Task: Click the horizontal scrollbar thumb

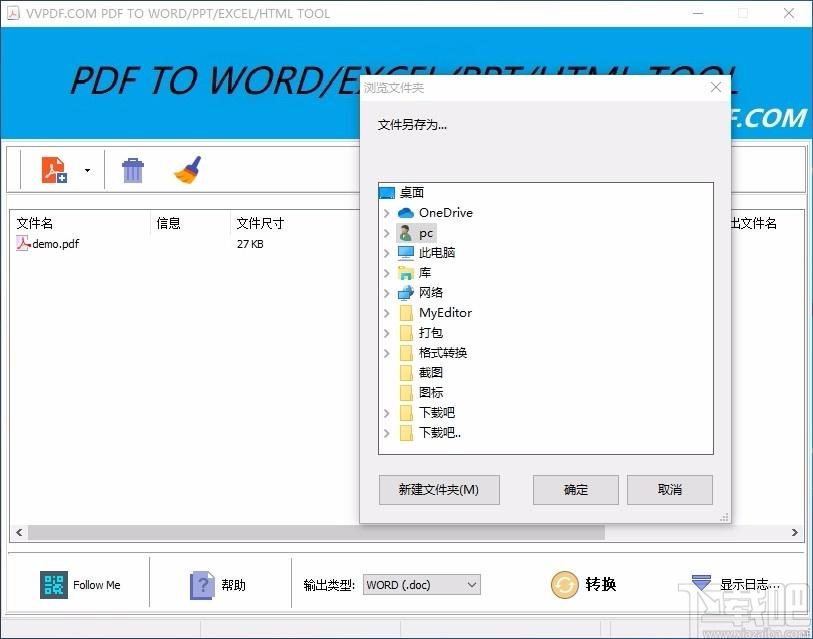Action: 316,532
